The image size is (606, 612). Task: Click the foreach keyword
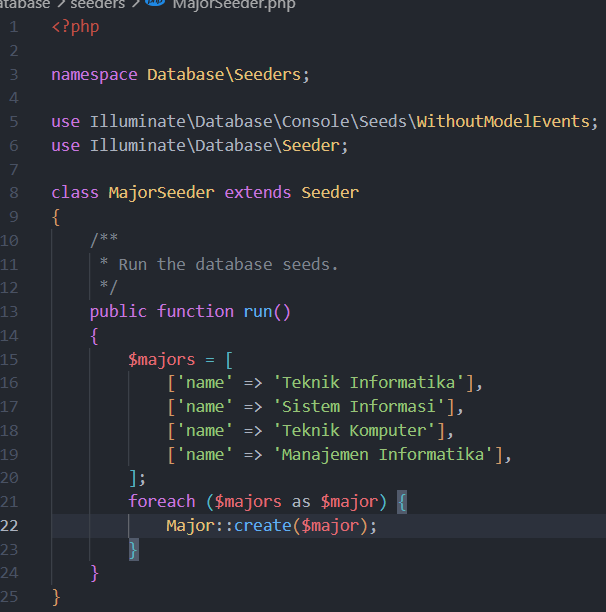(x=162, y=502)
